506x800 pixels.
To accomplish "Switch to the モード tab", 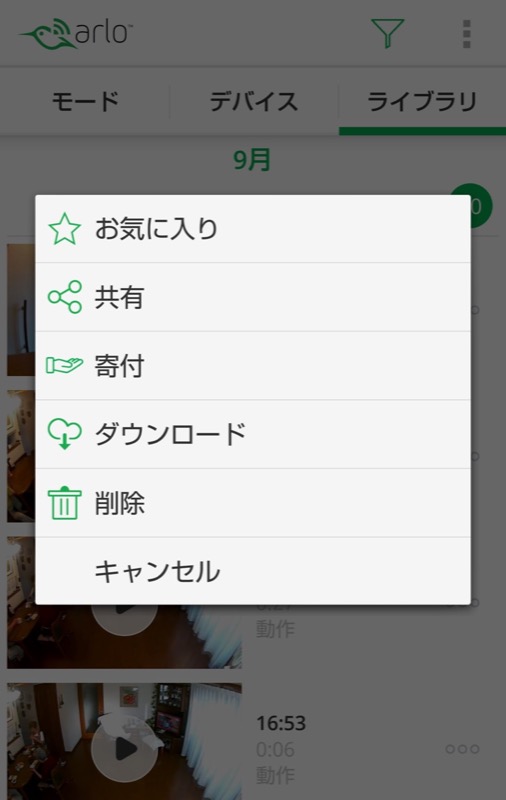I will [x=85, y=101].
